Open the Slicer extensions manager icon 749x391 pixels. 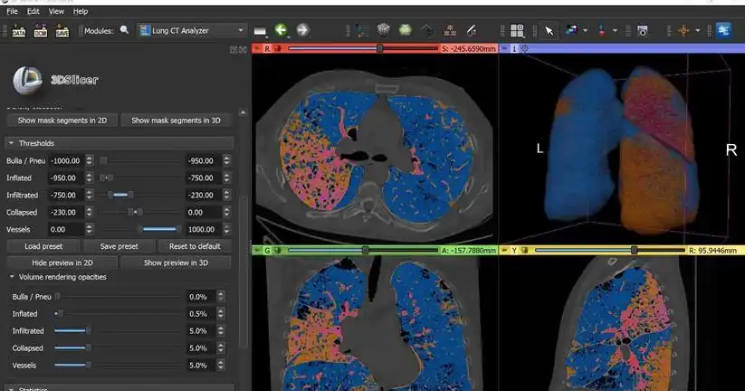point(724,31)
